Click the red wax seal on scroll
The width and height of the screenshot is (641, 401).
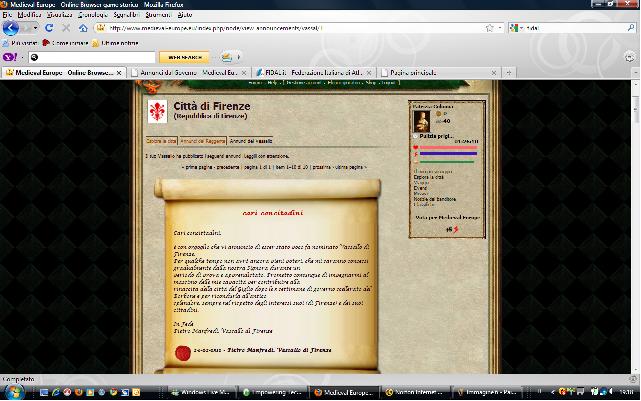(183, 352)
